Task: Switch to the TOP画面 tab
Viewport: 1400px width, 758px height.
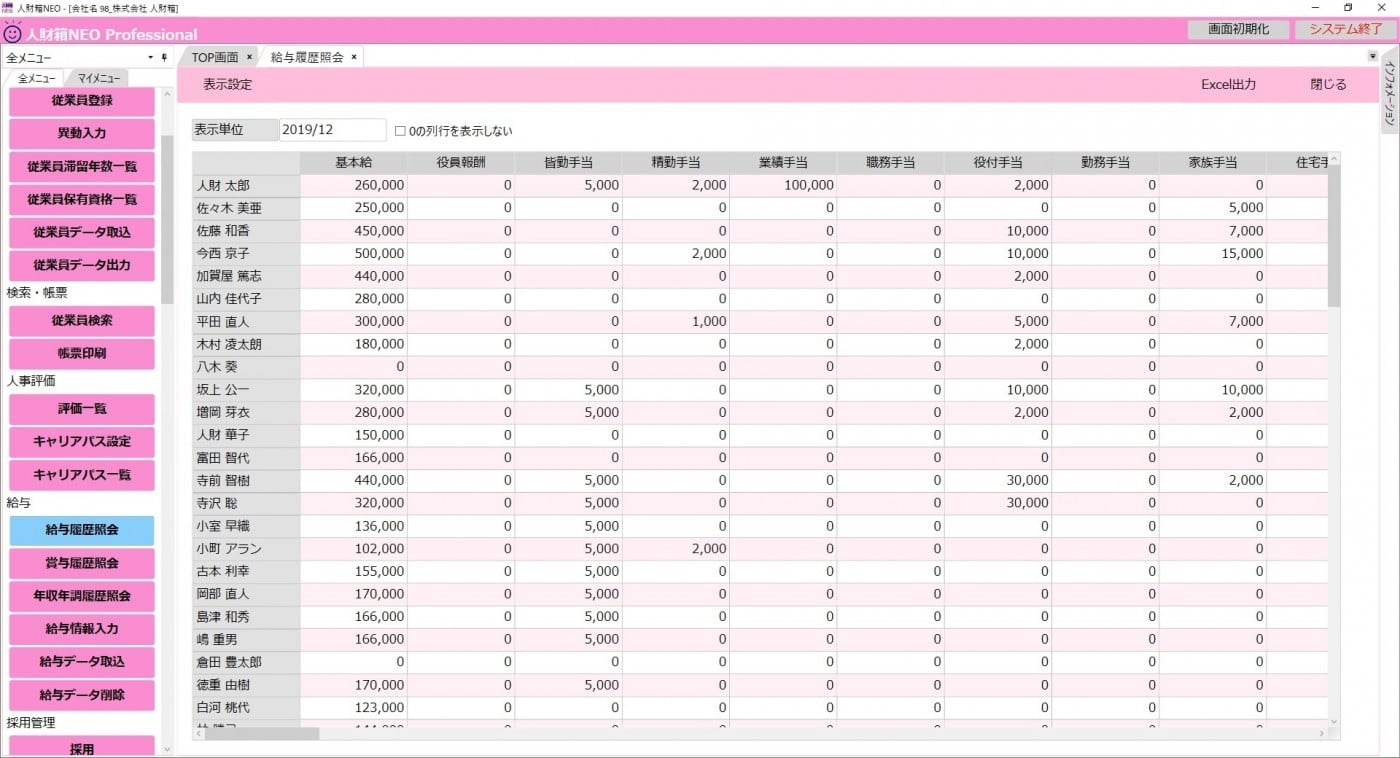Action: click(x=215, y=57)
